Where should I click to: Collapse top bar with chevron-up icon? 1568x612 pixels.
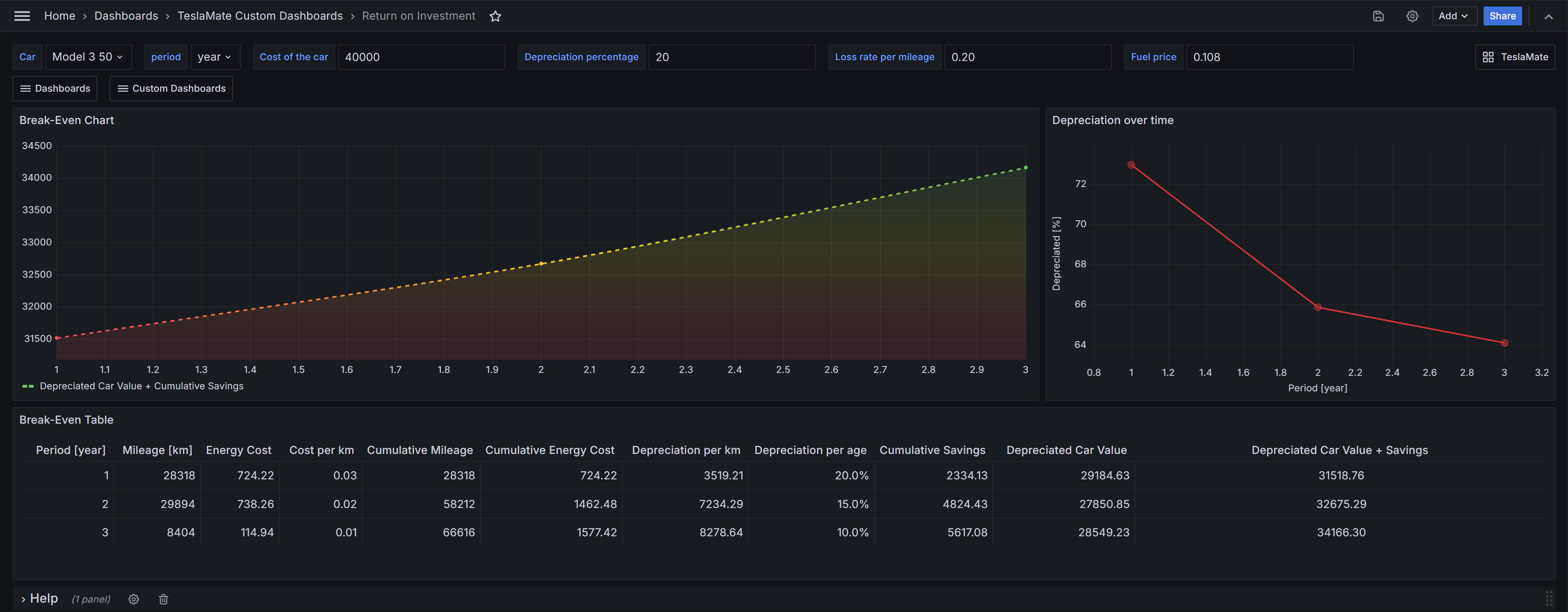pyautogui.click(x=1548, y=16)
